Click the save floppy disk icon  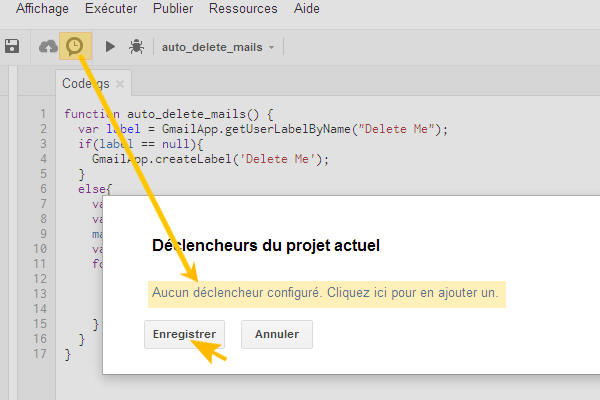[x=12, y=46]
